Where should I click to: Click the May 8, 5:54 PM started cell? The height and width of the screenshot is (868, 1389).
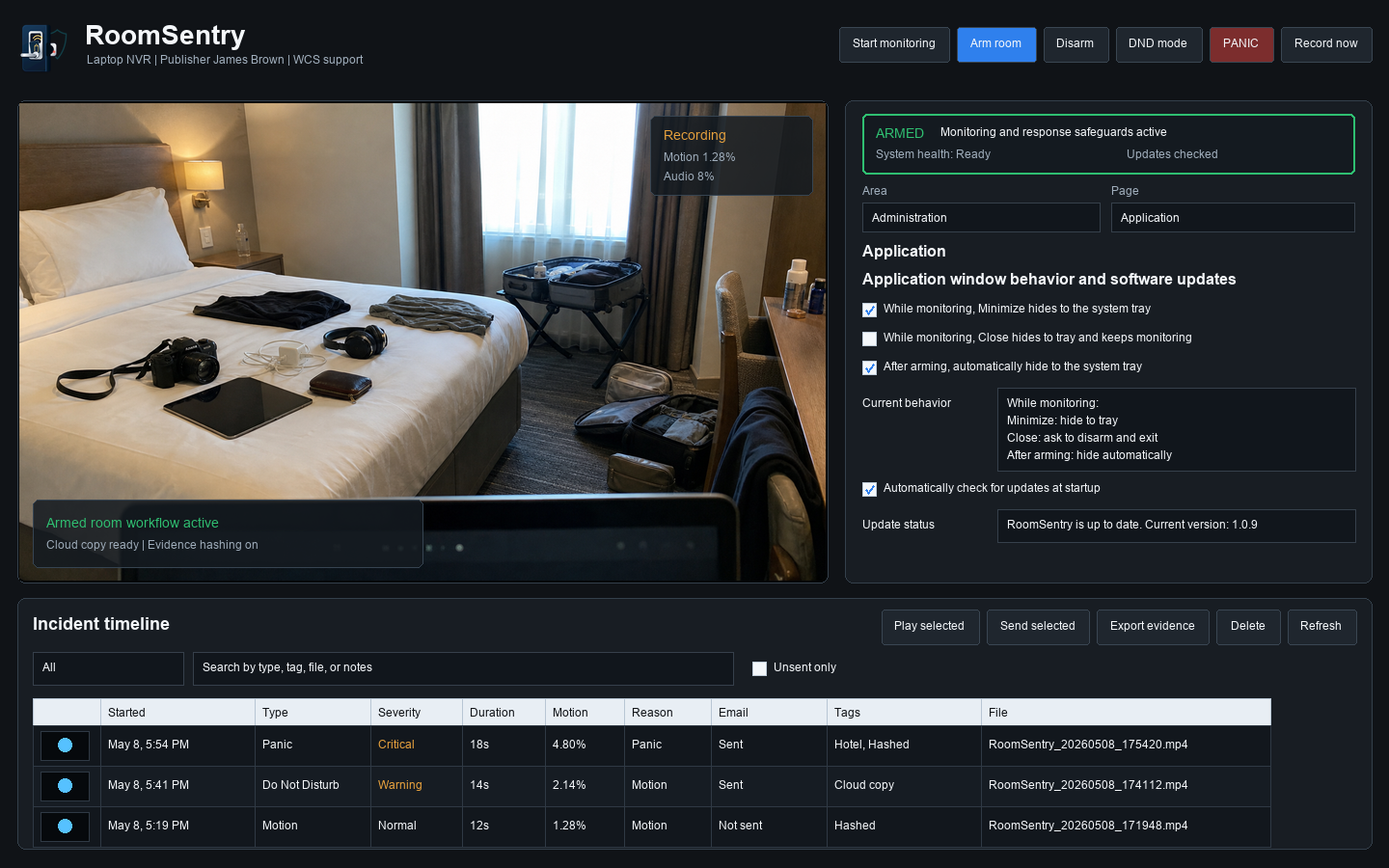[x=177, y=746]
